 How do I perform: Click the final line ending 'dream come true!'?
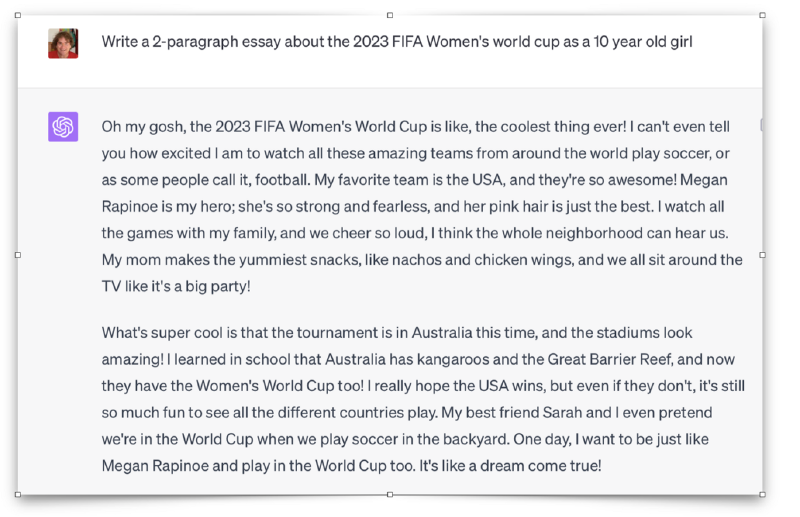(x=352, y=466)
